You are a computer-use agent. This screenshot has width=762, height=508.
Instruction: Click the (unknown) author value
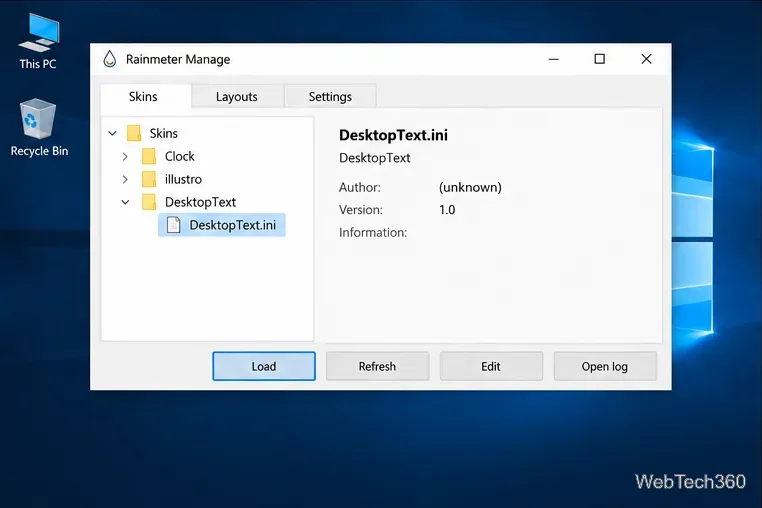pos(470,187)
